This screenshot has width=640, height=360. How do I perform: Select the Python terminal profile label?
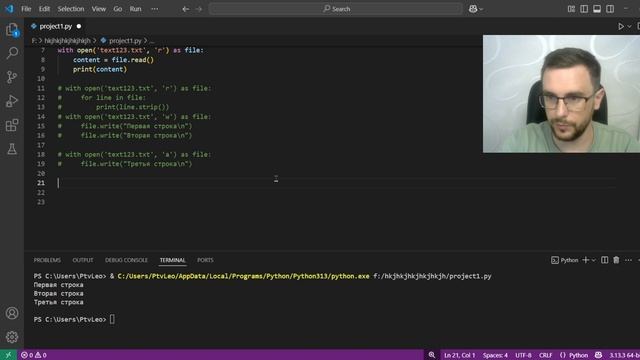565,260
